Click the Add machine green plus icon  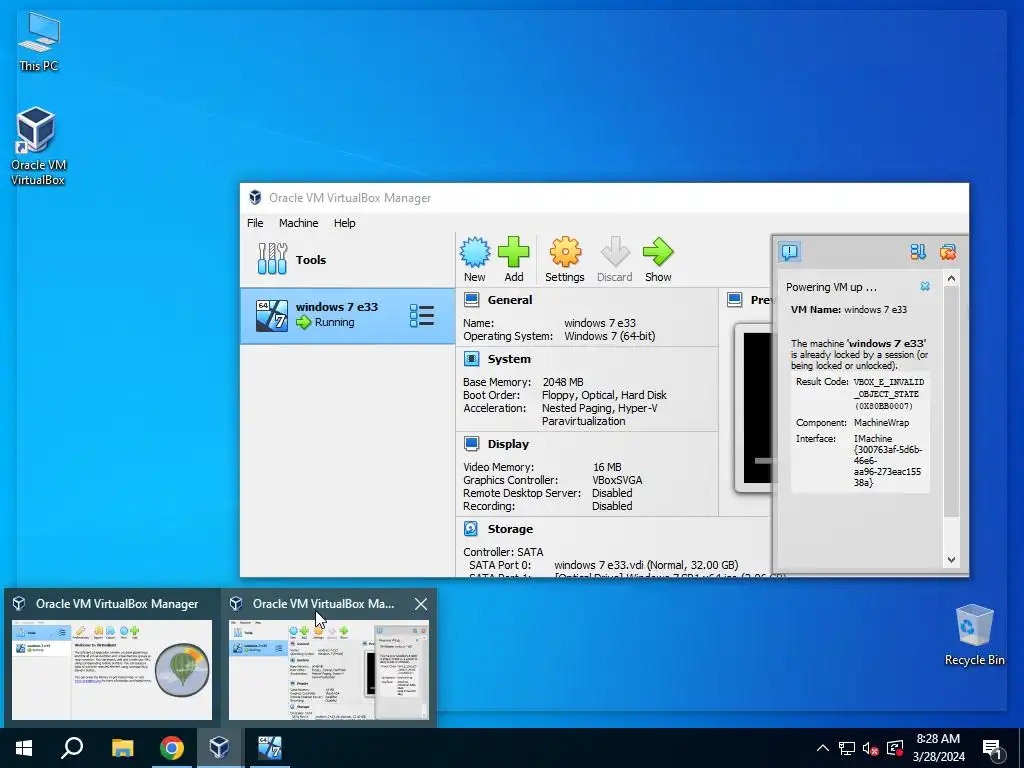point(514,259)
